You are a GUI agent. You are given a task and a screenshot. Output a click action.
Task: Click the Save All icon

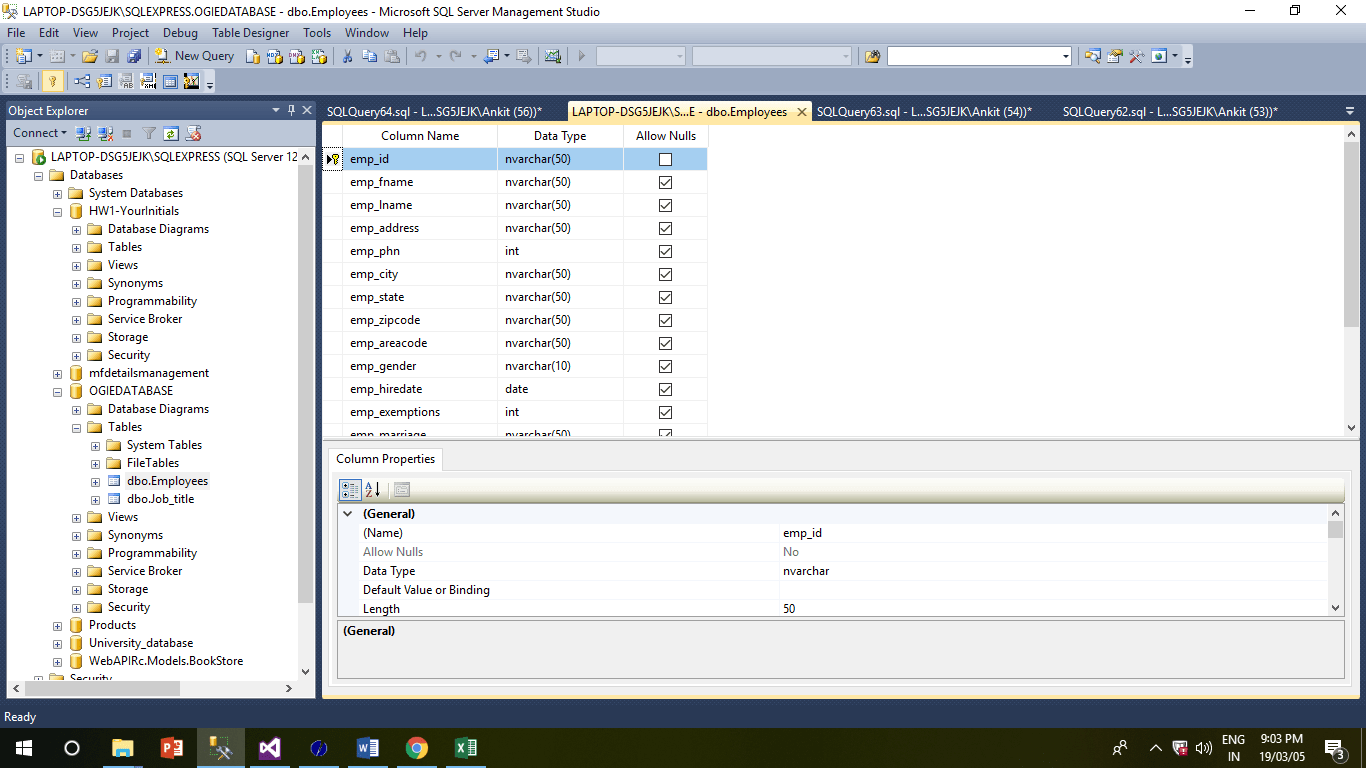tap(134, 56)
